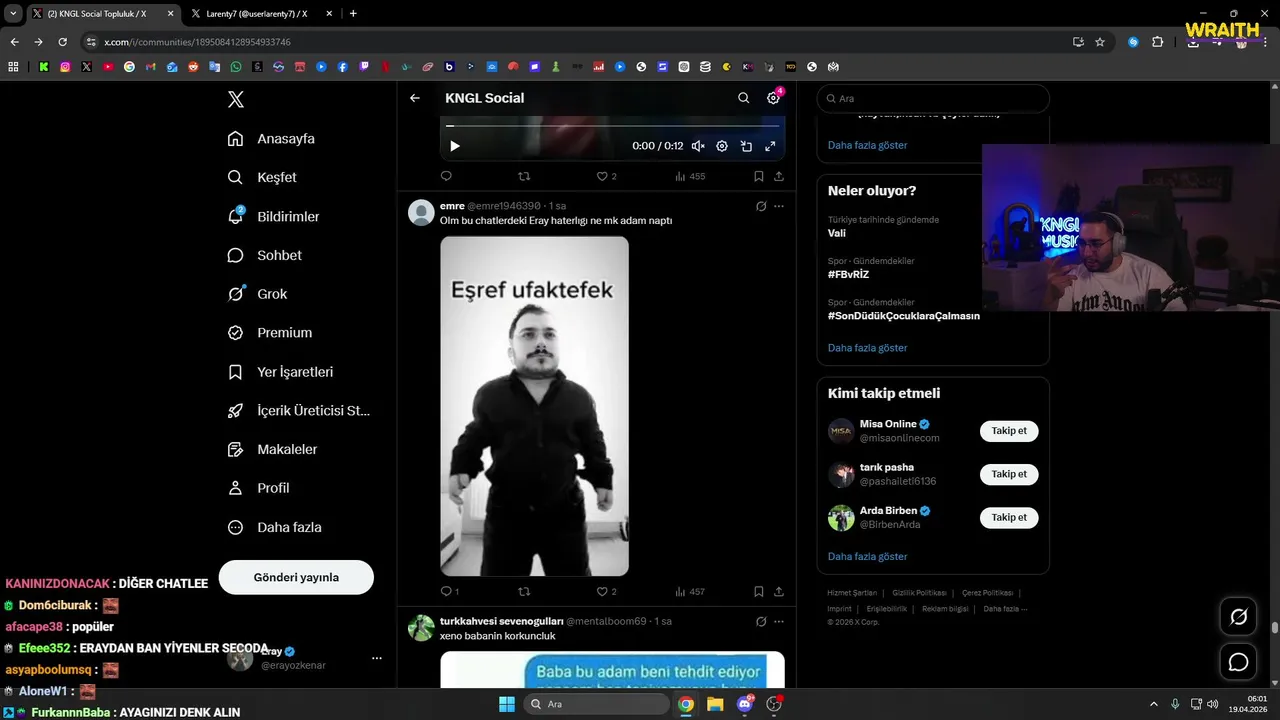
Task: Reload the page in Chrome
Action: point(62,42)
